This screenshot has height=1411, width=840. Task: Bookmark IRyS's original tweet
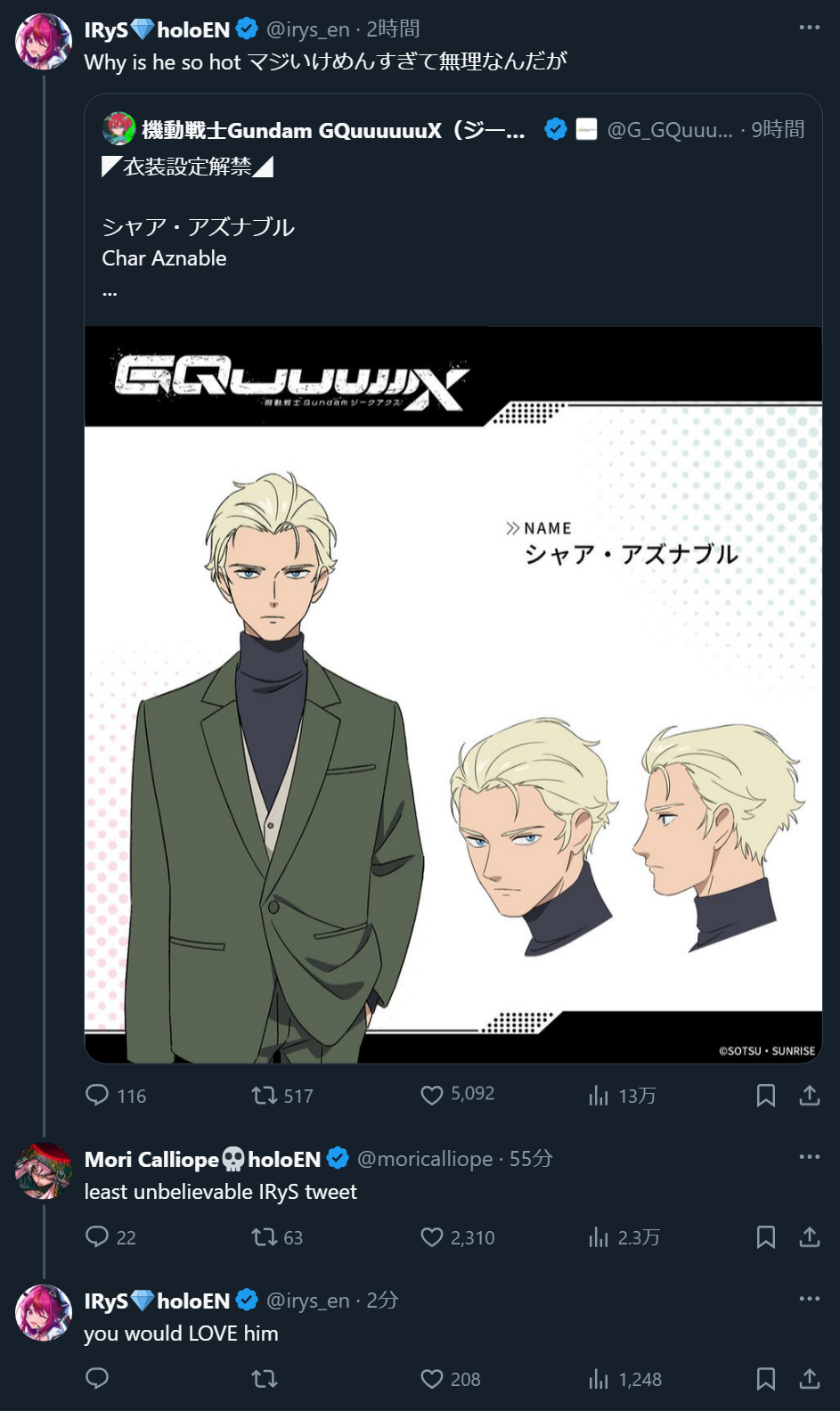(x=765, y=1095)
